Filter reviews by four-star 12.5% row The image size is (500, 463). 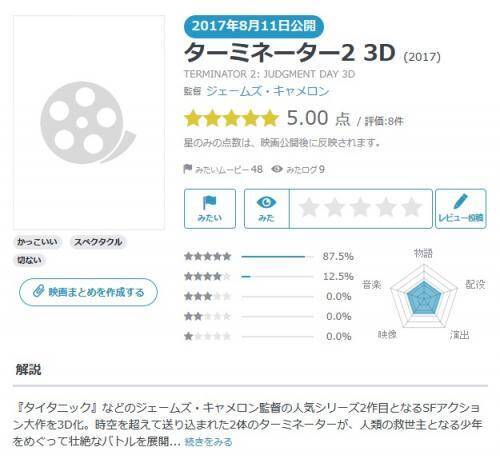click(x=269, y=276)
